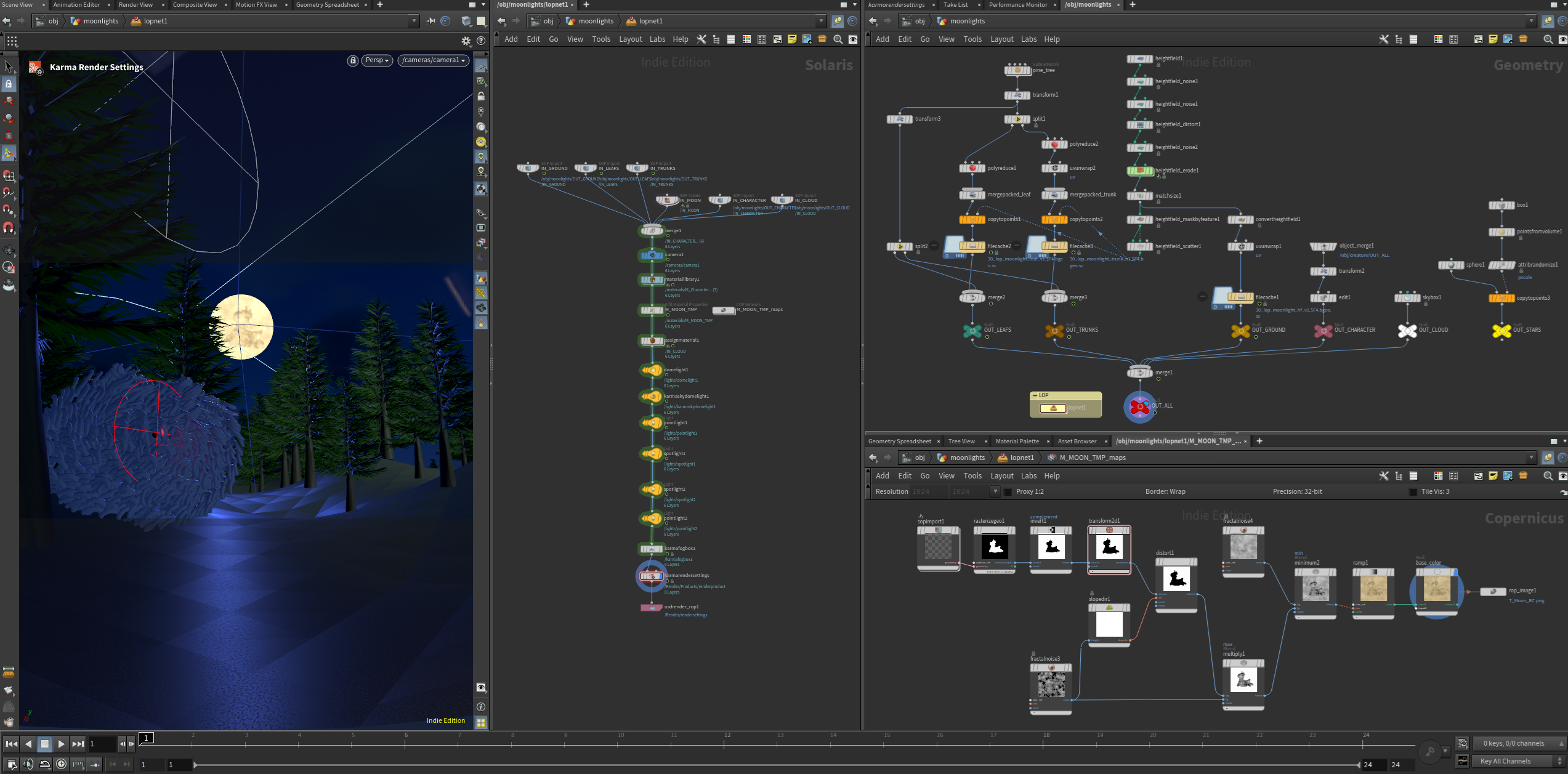
Task: Toggle the audio speaker icon in playbar
Action: [x=28, y=764]
